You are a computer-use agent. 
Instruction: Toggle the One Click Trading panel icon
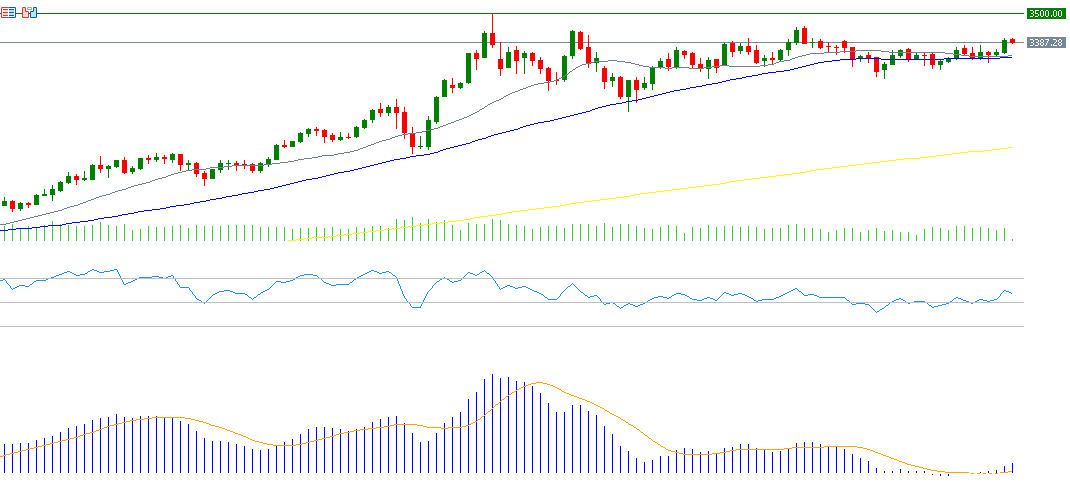pyautogui.click(x=29, y=12)
